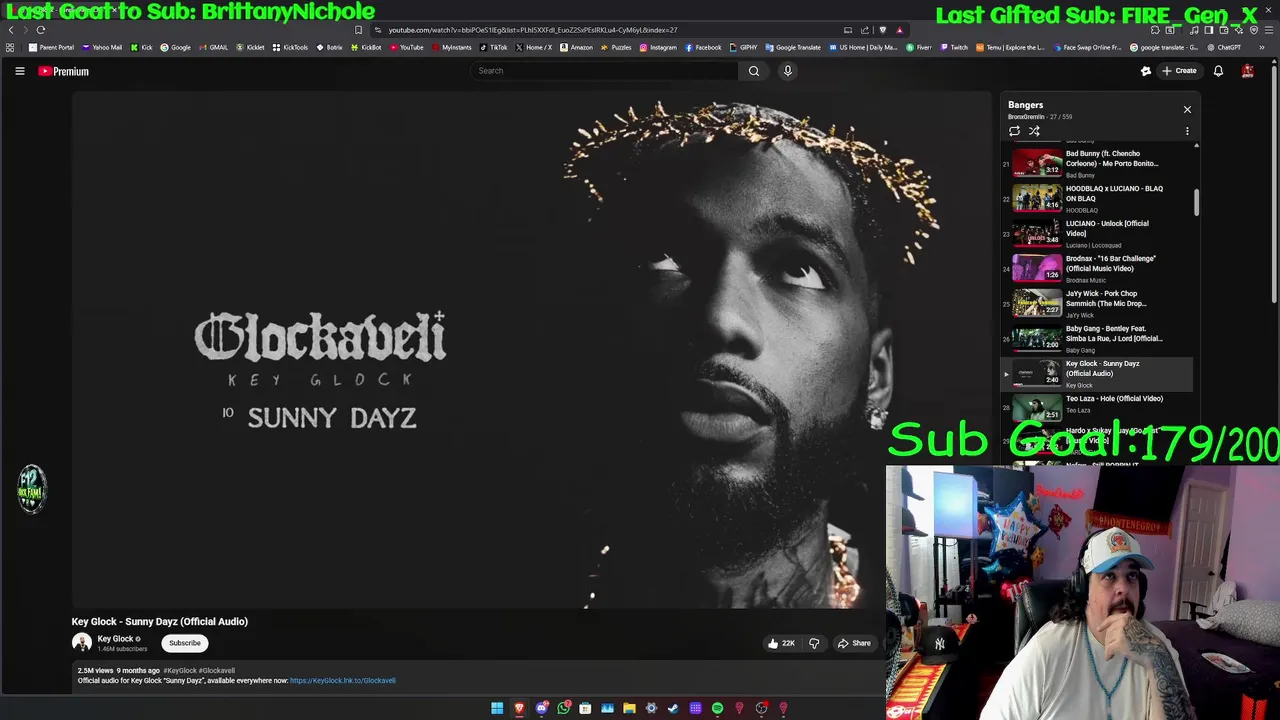Open Fiverr bookmark
This screenshot has width=1280, height=720.
[x=919, y=47]
